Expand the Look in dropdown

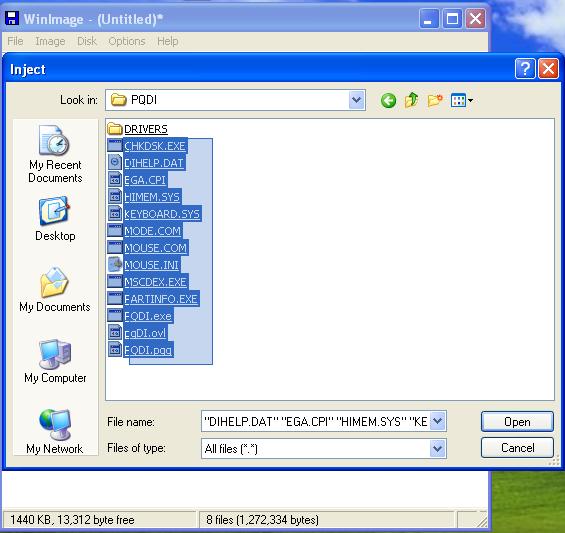pyautogui.click(x=356, y=100)
